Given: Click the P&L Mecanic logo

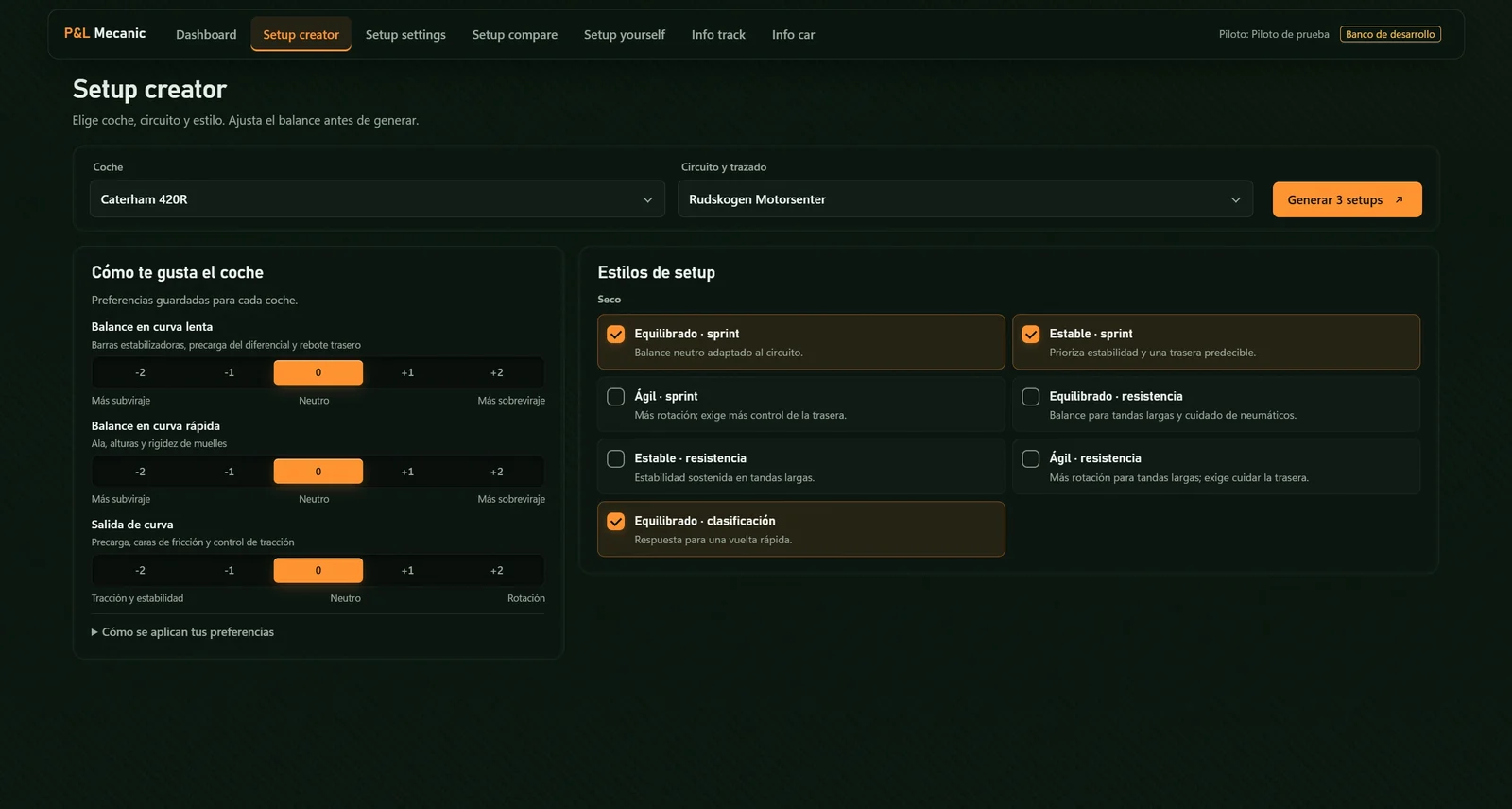Looking at the screenshot, I should coord(105,33).
